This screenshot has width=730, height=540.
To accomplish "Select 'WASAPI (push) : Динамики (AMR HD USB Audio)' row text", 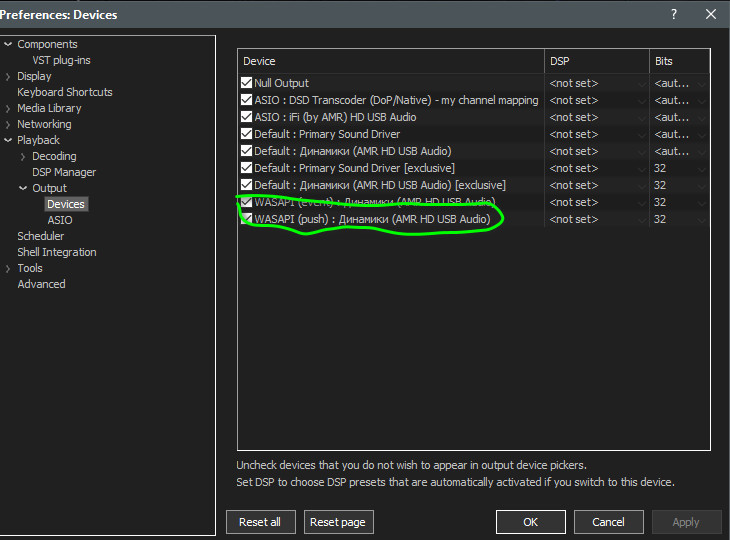I will [x=372, y=219].
